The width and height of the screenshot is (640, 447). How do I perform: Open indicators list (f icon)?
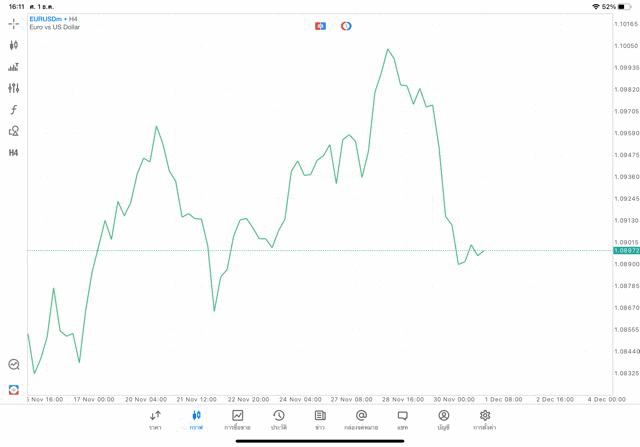(x=14, y=110)
